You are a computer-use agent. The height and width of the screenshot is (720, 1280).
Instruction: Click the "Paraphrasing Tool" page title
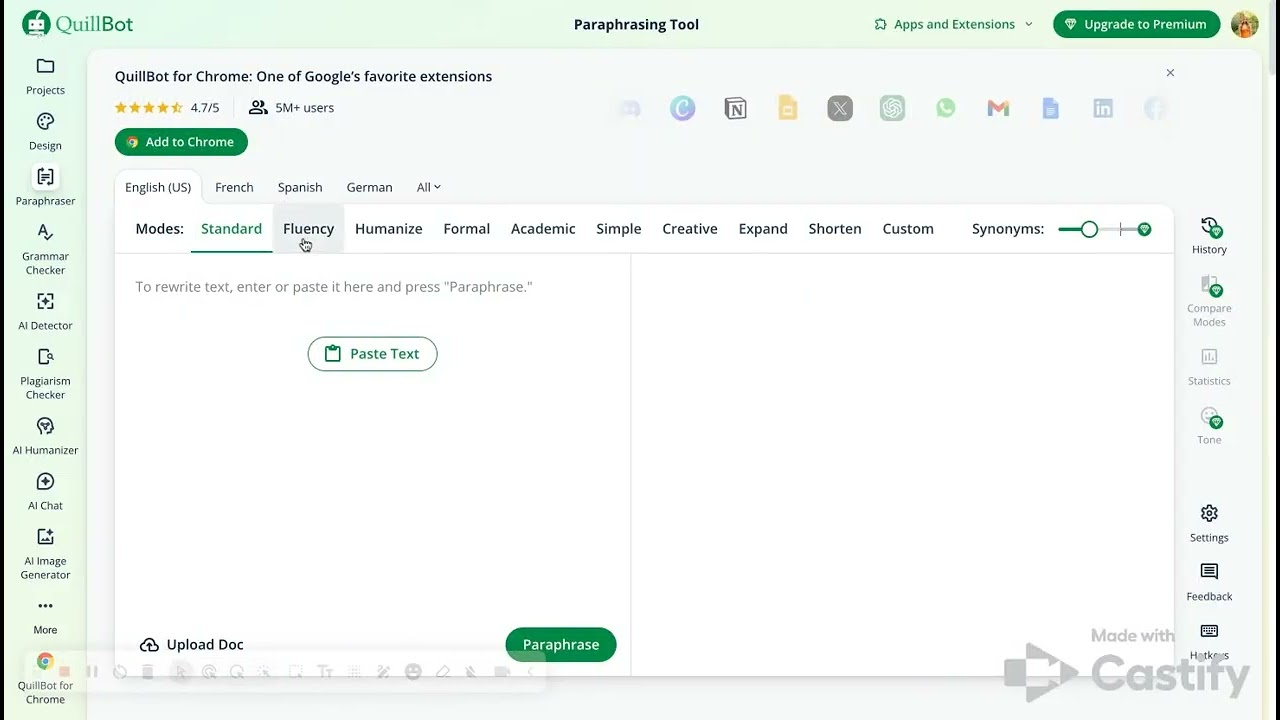tap(636, 24)
